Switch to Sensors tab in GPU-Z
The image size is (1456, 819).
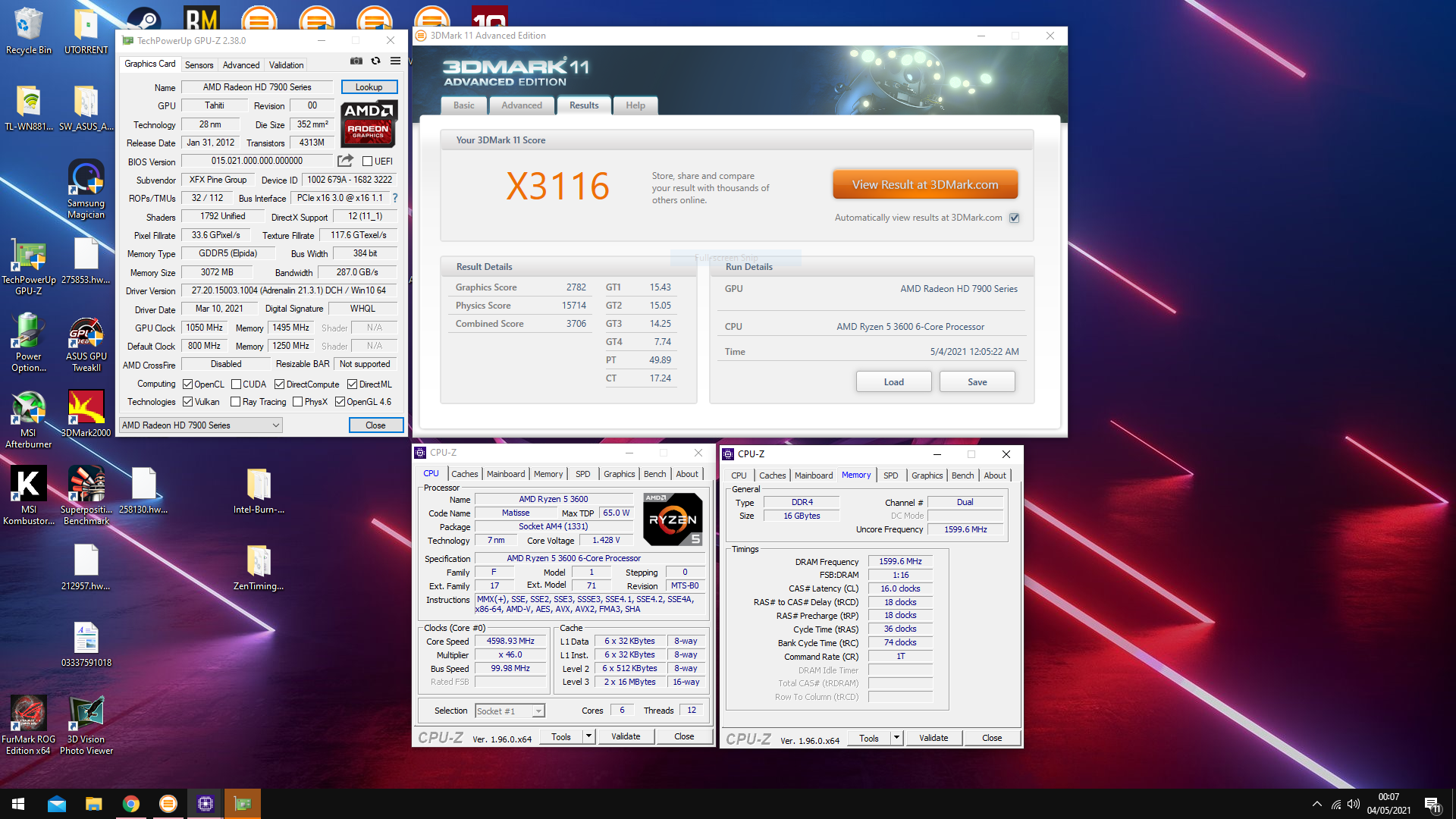[x=199, y=65]
